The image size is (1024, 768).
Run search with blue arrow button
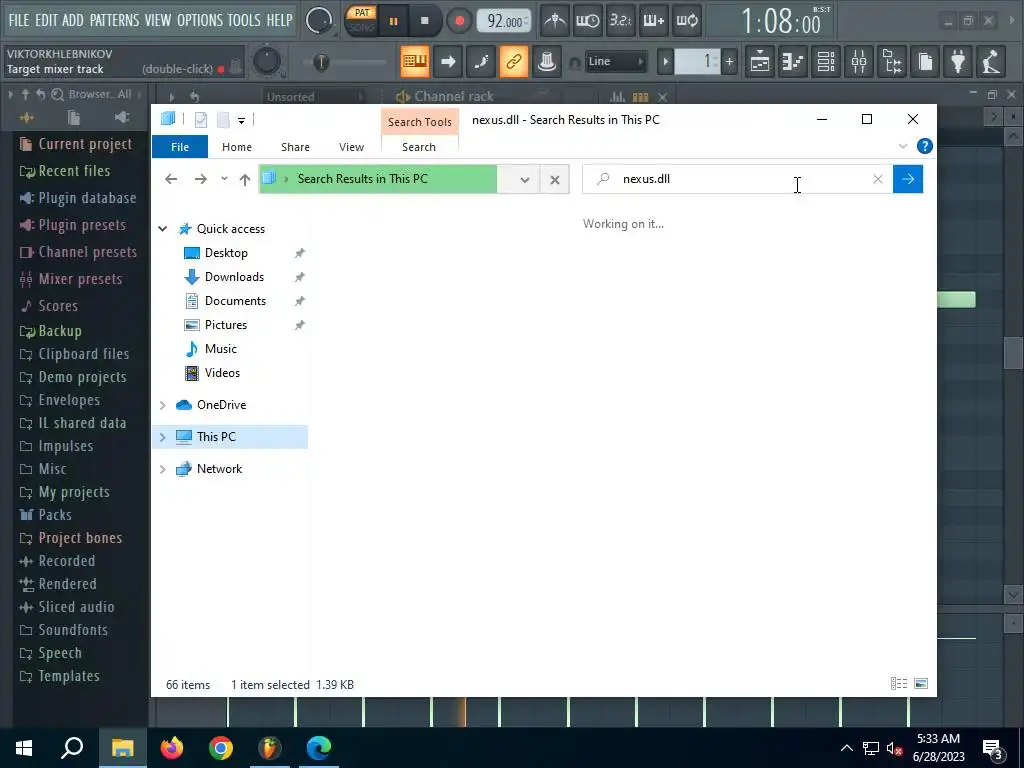908,179
